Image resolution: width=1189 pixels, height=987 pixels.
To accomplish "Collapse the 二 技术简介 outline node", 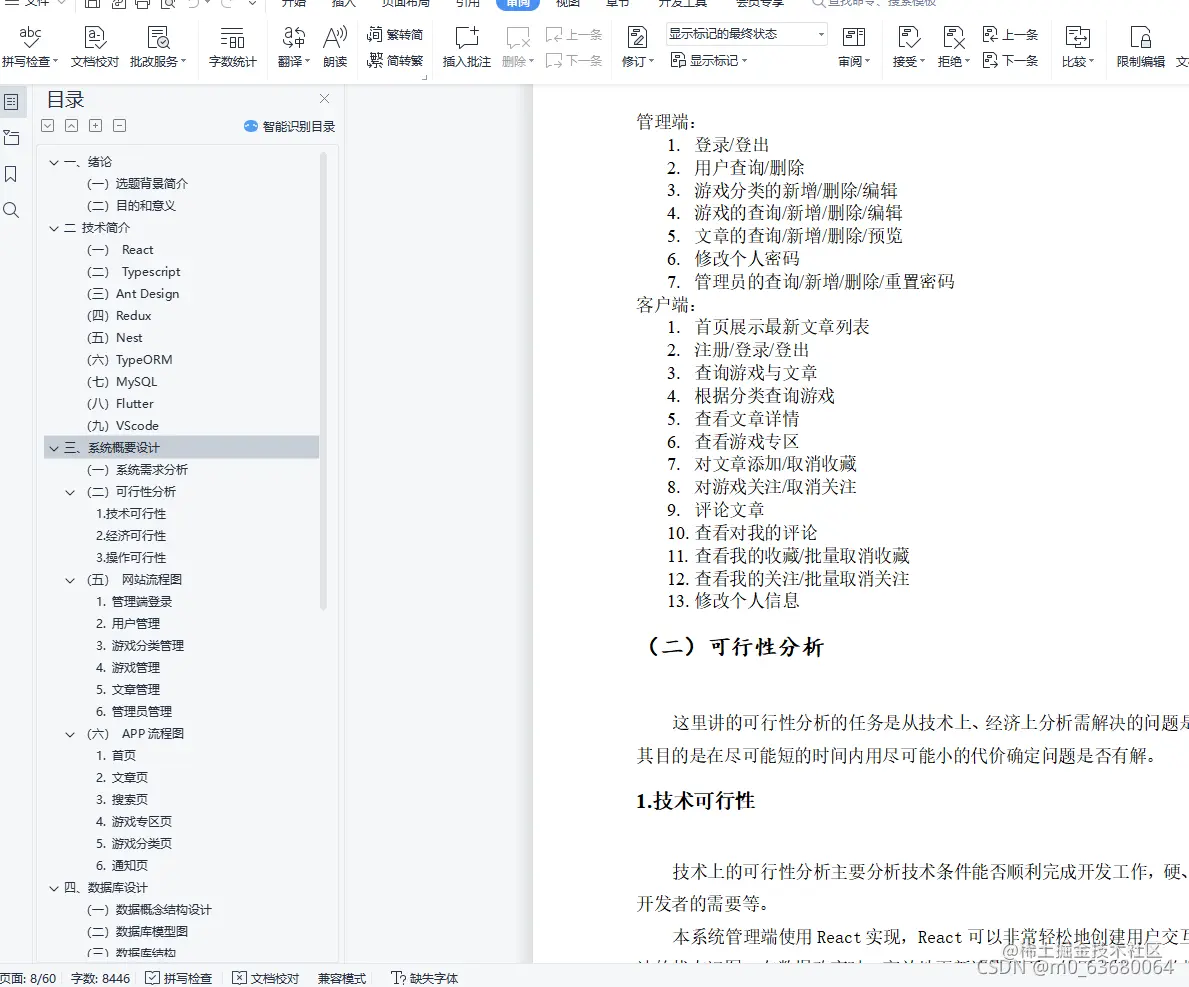I will pyautogui.click(x=54, y=228).
